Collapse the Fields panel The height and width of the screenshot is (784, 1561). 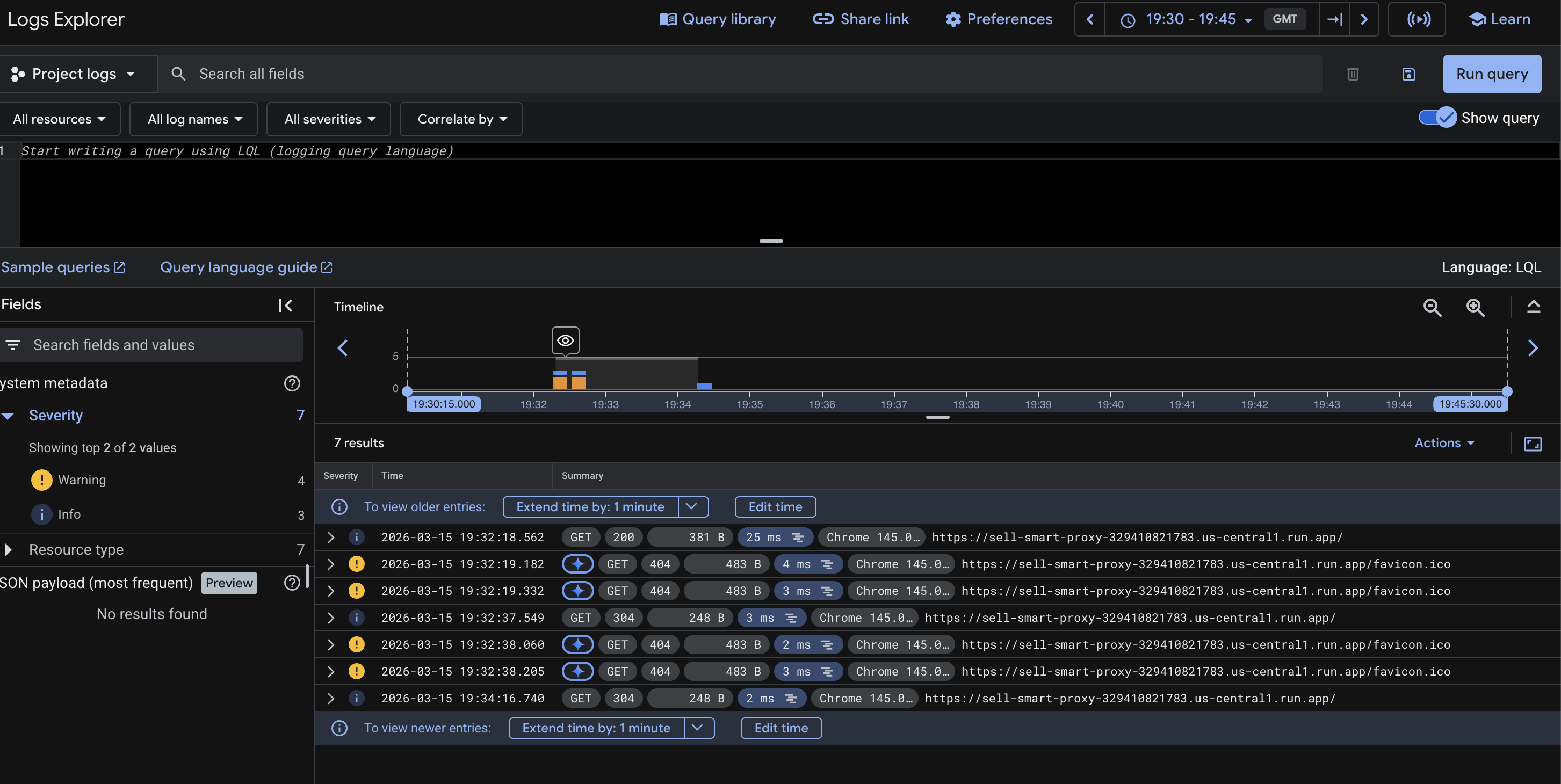pyautogui.click(x=285, y=306)
